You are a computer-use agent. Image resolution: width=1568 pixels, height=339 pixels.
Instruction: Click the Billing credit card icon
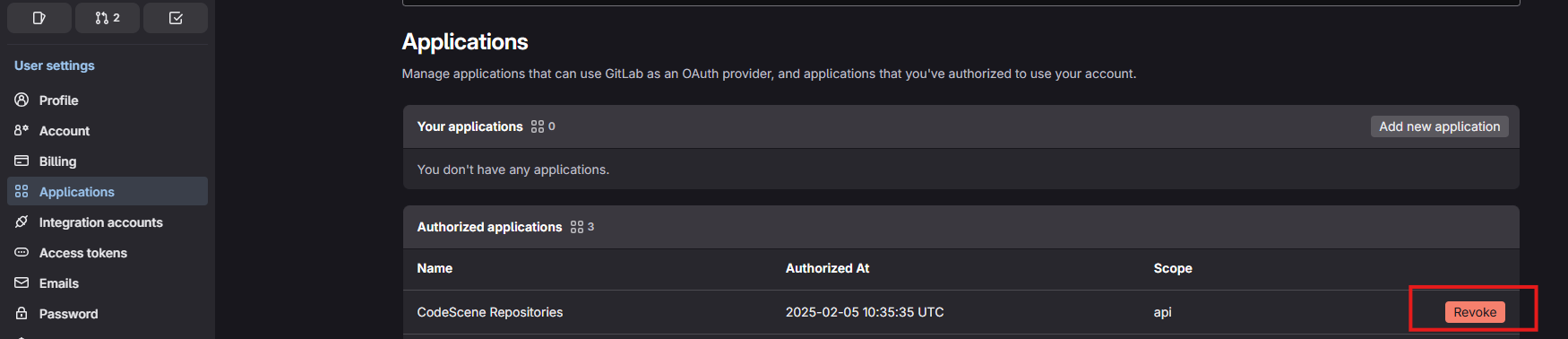click(22, 161)
